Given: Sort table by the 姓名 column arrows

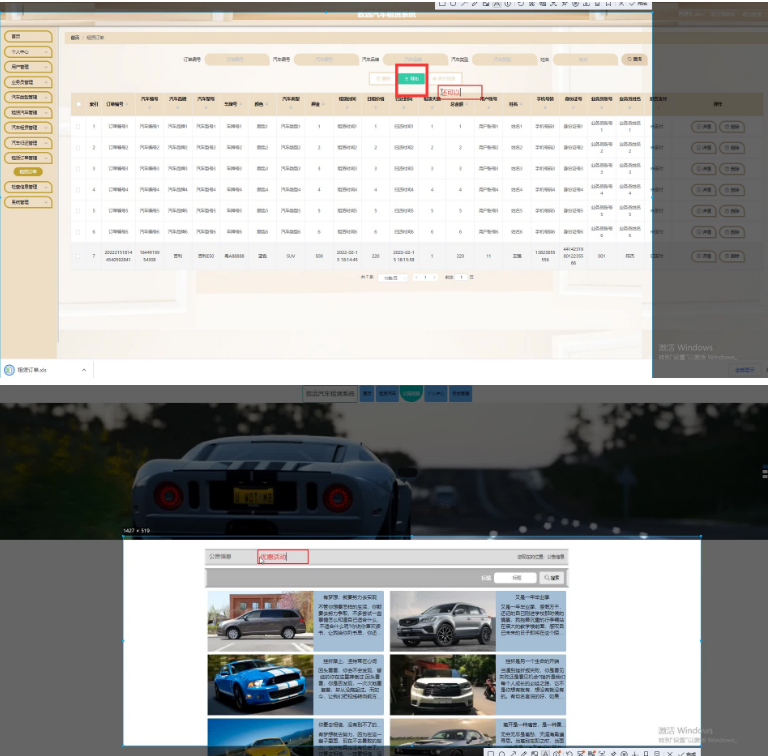Looking at the screenshot, I should click(521, 104).
